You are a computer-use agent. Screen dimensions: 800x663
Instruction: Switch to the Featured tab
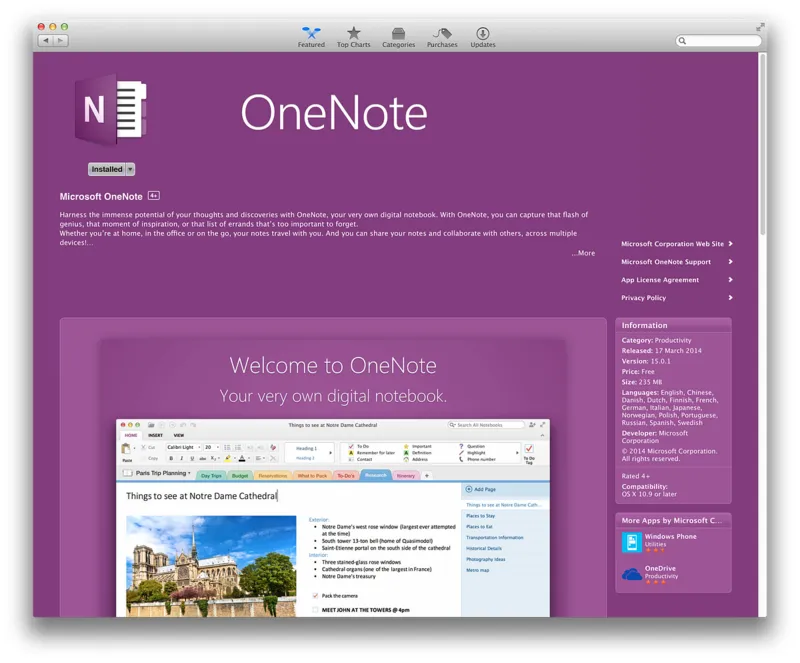click(x=311, y=37)
